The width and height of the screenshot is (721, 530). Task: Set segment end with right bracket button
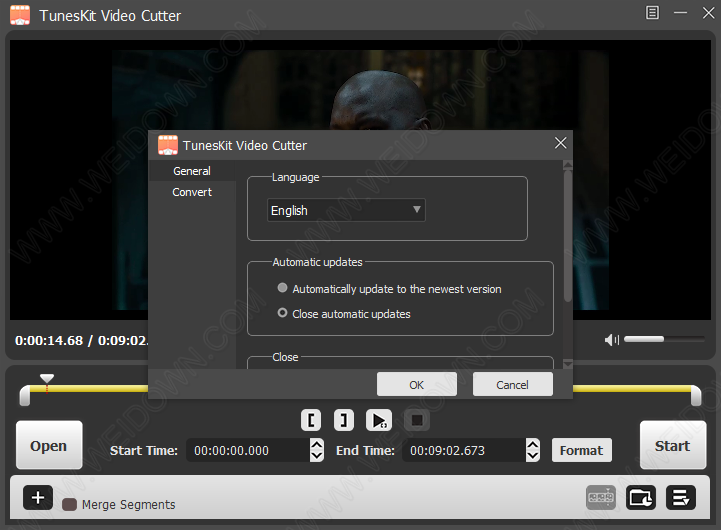pyautogui.click(x=344, y=420)
